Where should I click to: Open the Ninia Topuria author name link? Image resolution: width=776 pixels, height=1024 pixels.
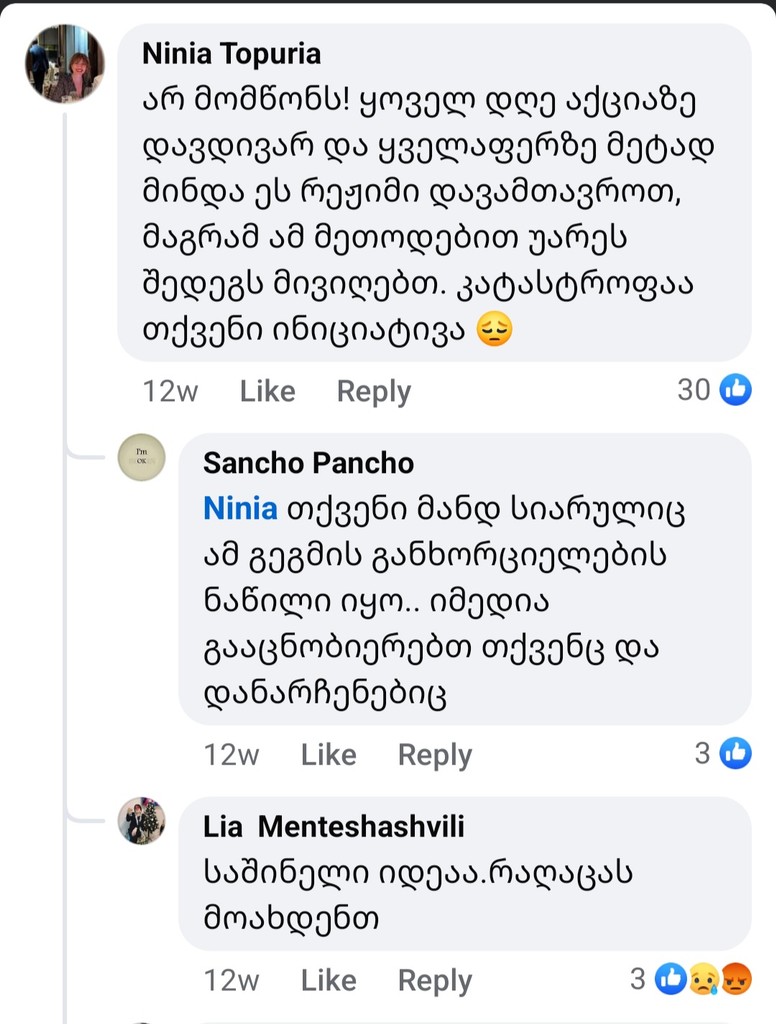point(231,52)
